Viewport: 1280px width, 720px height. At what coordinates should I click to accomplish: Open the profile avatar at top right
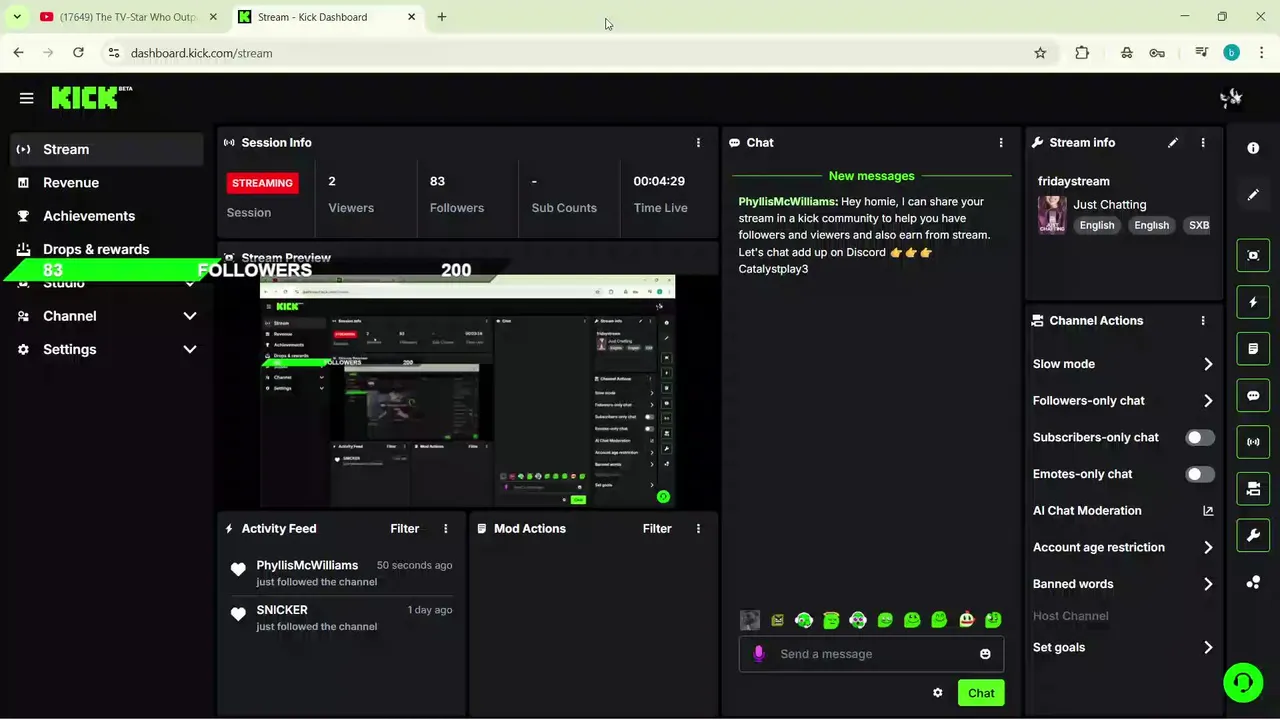point(1231,98)
